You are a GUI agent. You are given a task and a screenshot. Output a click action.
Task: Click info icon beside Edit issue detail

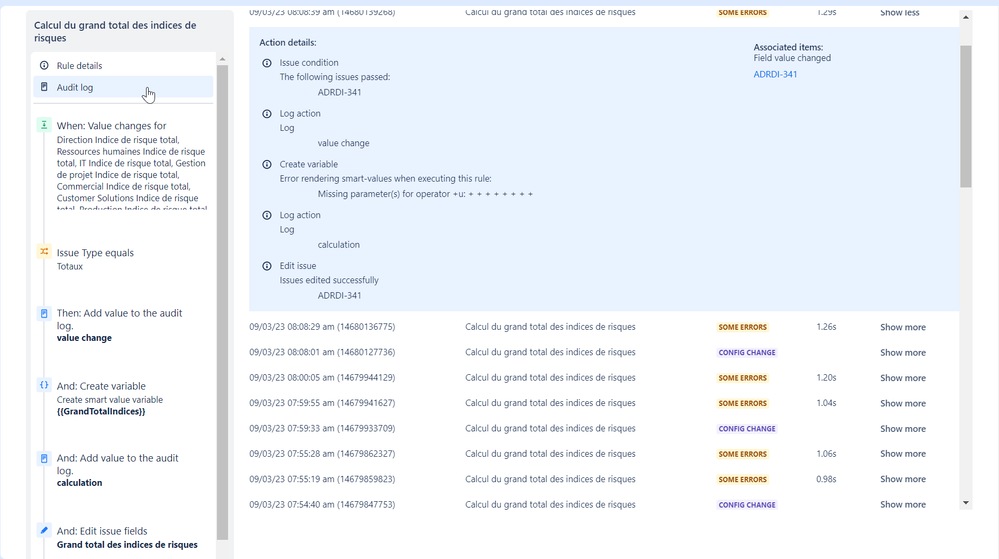267,266
